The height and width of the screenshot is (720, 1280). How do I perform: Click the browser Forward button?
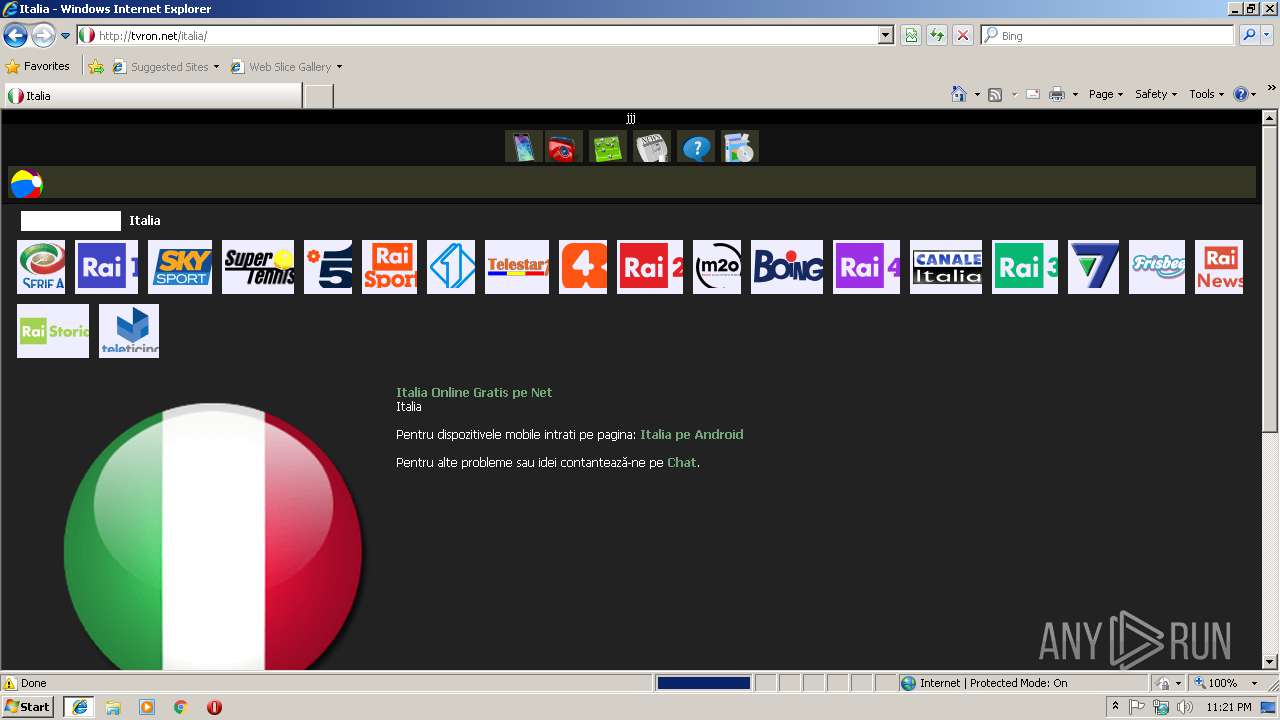(43, 36)
